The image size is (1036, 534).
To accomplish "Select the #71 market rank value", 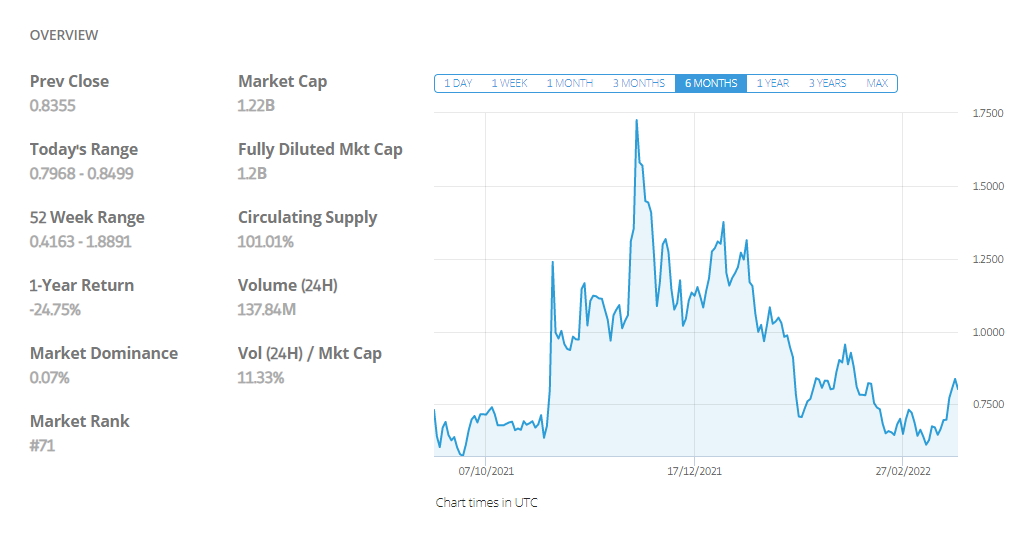I will coord(42,446).
